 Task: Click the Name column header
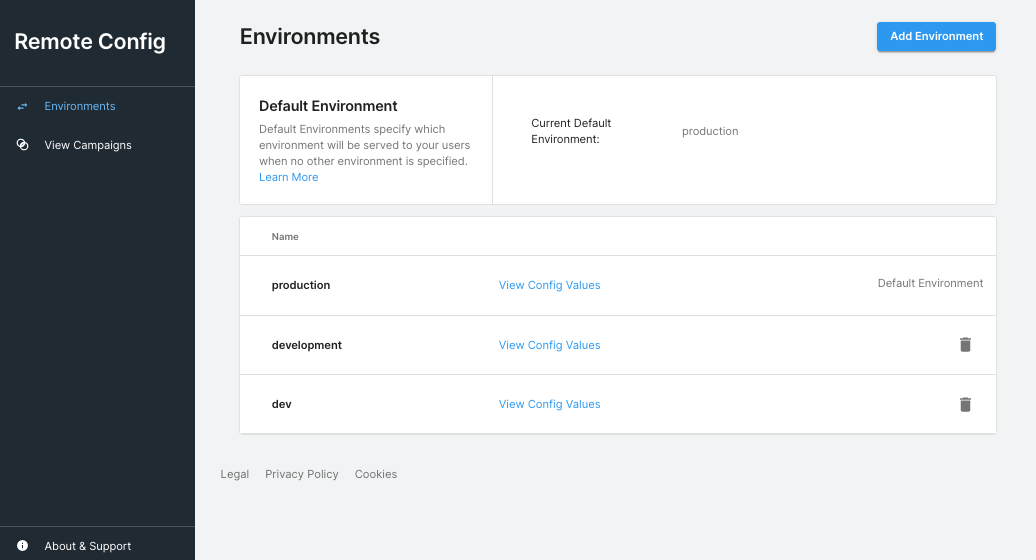pos(285,236)
